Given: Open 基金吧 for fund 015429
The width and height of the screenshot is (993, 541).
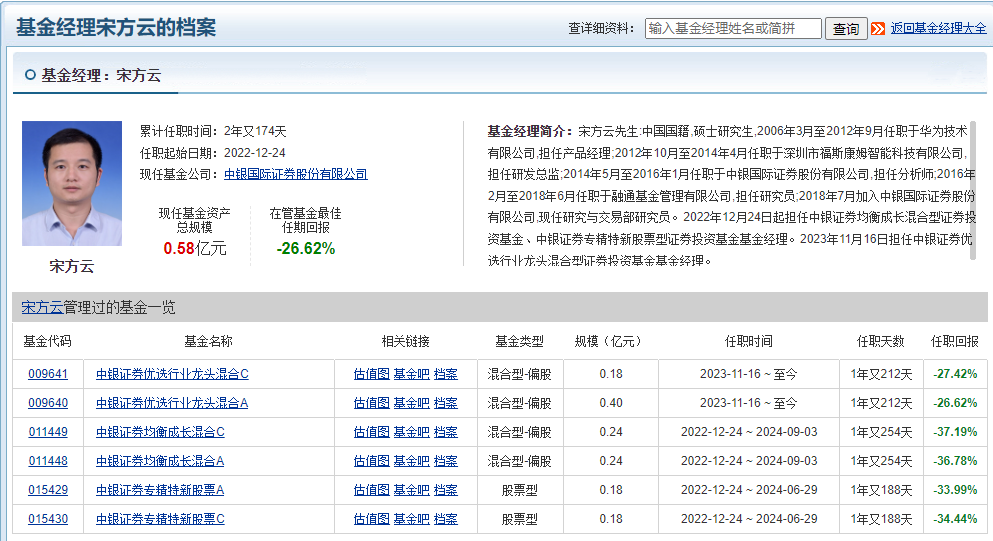Looking at the screenshot, I should (412, 490).
